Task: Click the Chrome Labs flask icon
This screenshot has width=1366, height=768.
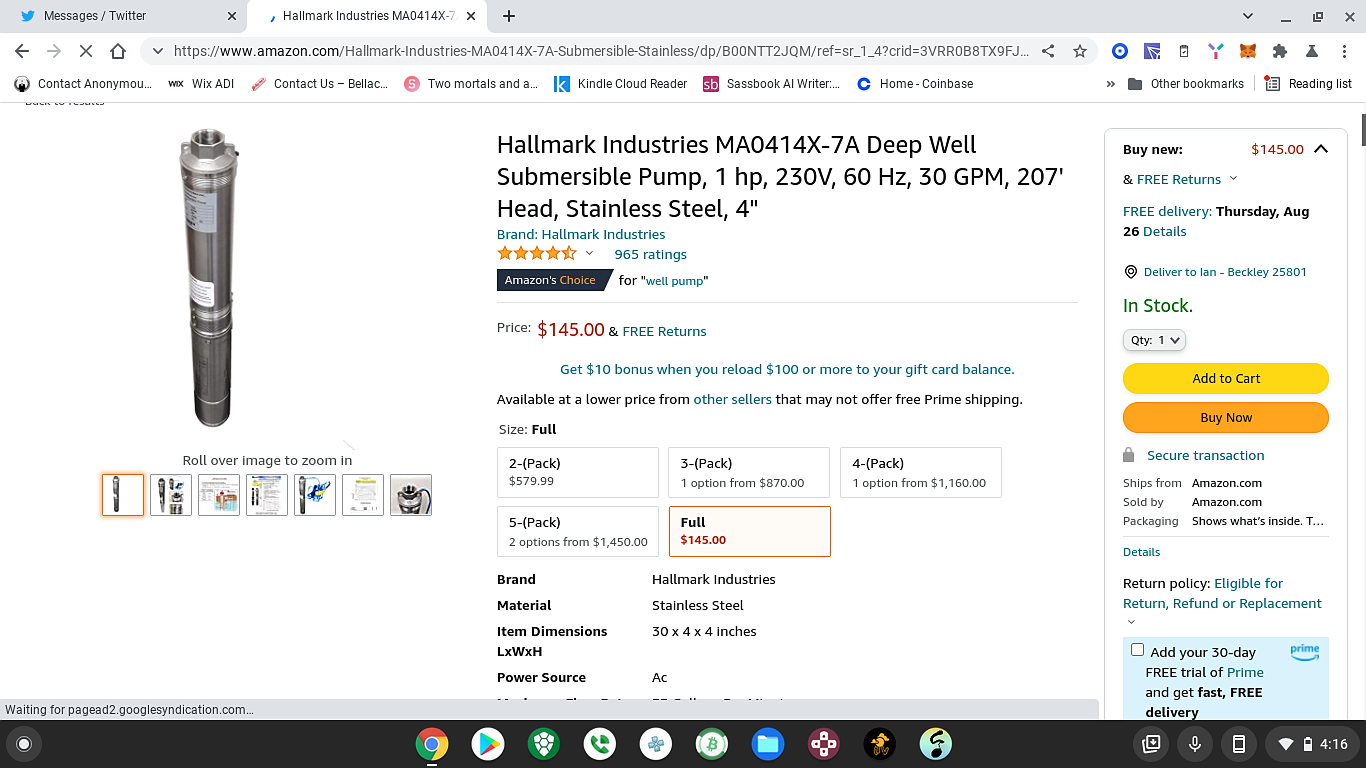Action: [x=1311, y=51]
